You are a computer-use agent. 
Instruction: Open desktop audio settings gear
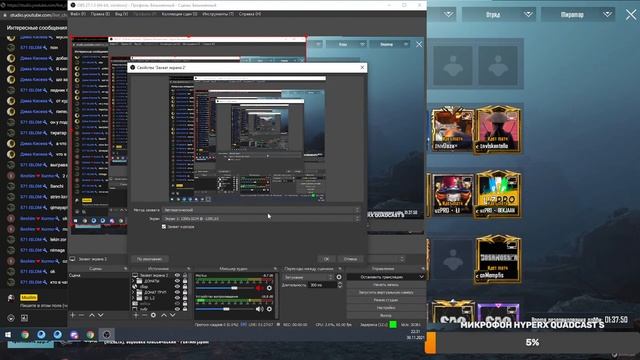point(269,309)
